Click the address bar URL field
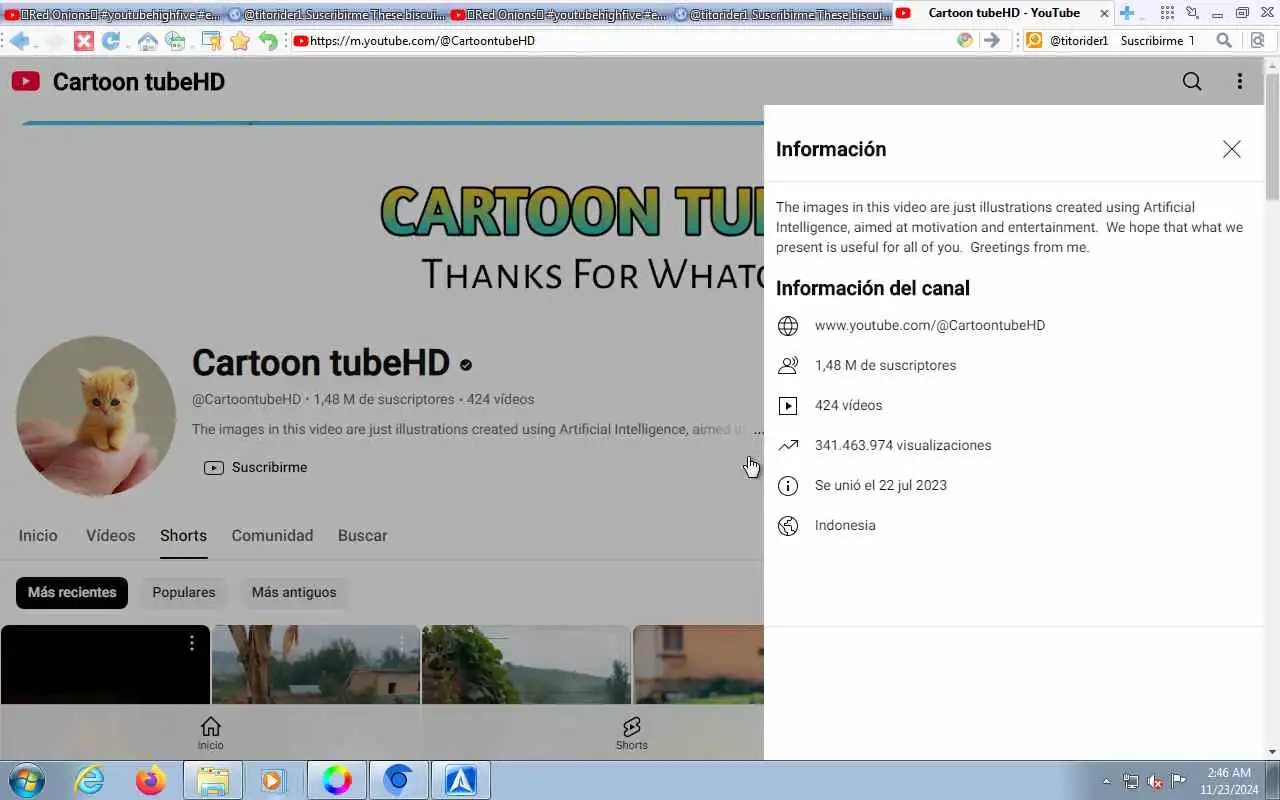 [620, 41]
